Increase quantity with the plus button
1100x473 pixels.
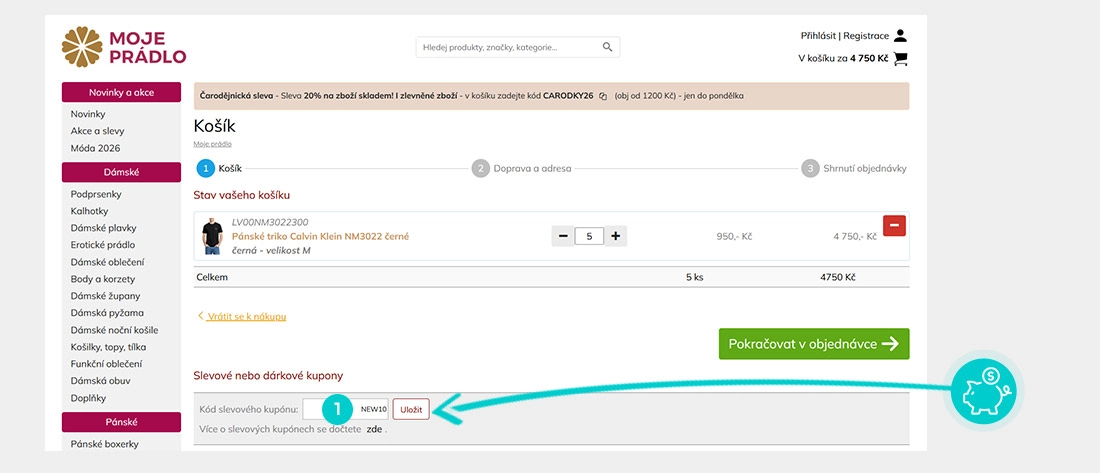(615, 236)
